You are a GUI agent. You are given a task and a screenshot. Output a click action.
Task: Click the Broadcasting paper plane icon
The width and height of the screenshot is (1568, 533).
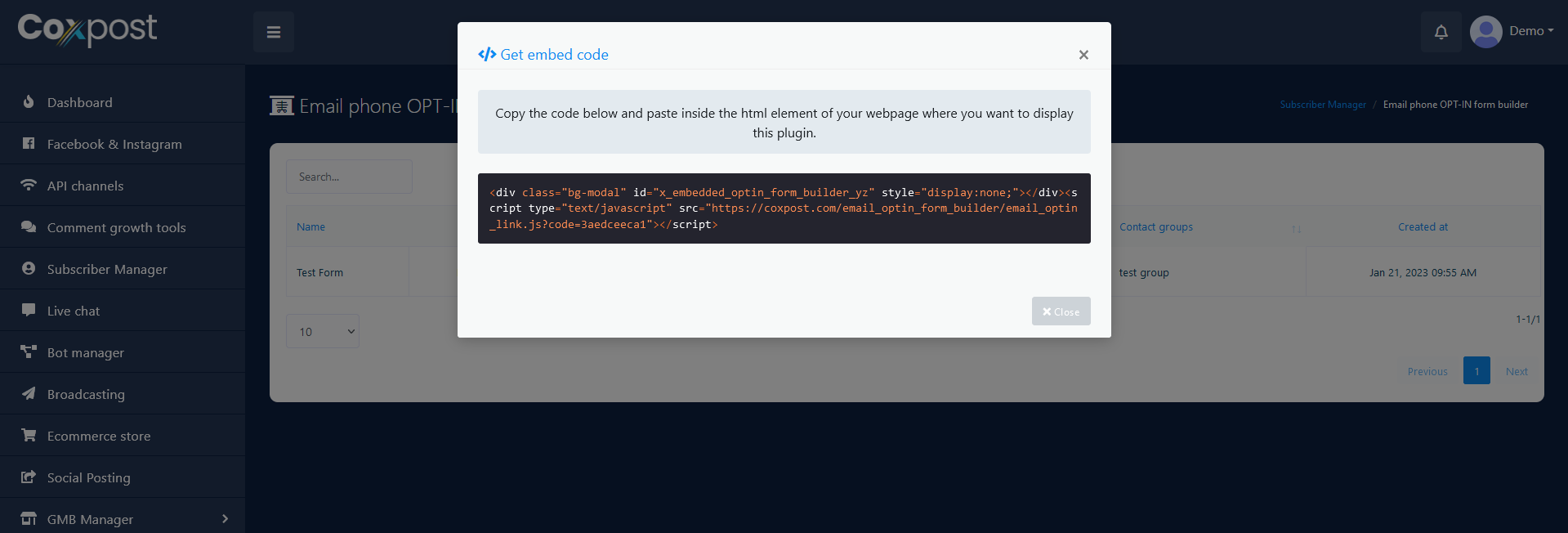[x=29, y=394]
